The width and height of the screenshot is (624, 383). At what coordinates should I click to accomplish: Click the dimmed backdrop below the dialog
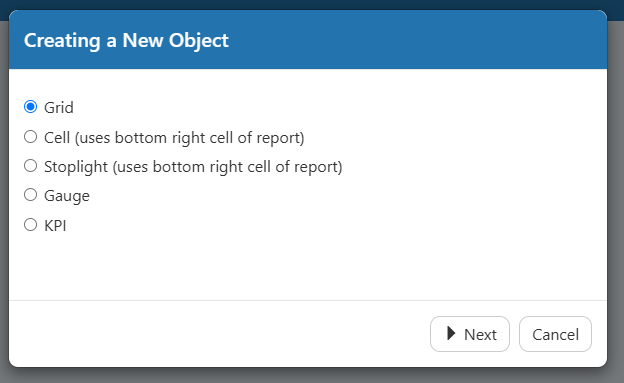(312, 375)
